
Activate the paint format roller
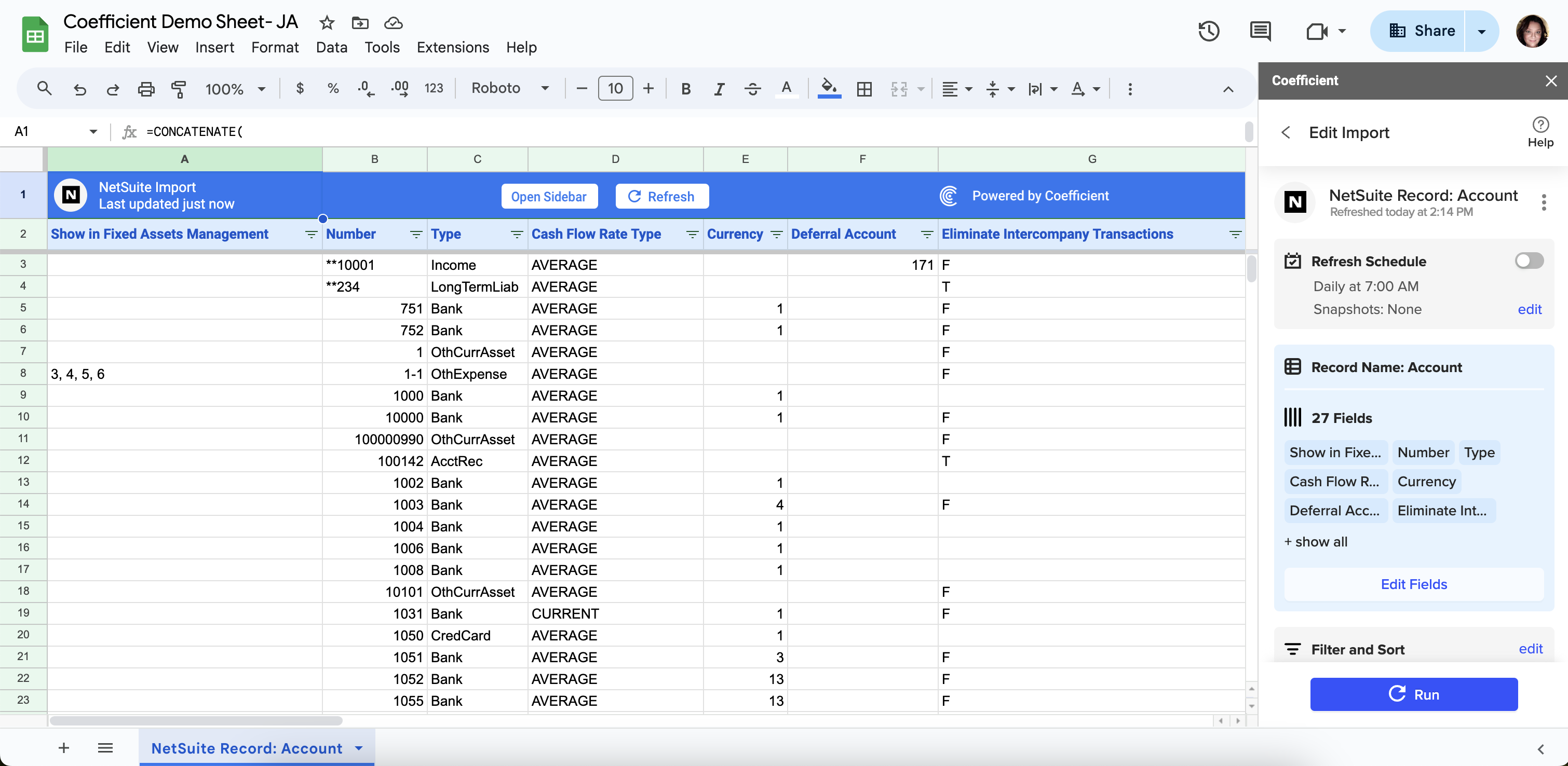179,89
